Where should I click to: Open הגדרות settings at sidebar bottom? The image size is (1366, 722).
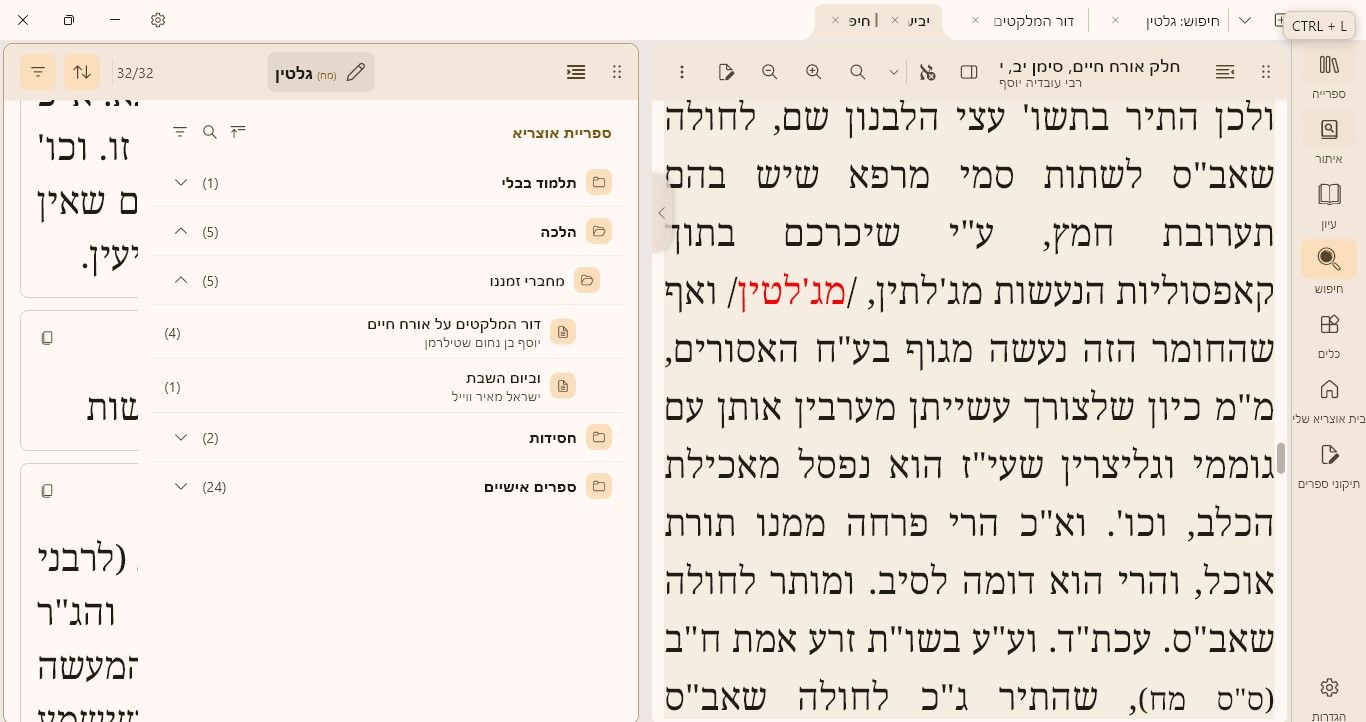[1329, 696]
